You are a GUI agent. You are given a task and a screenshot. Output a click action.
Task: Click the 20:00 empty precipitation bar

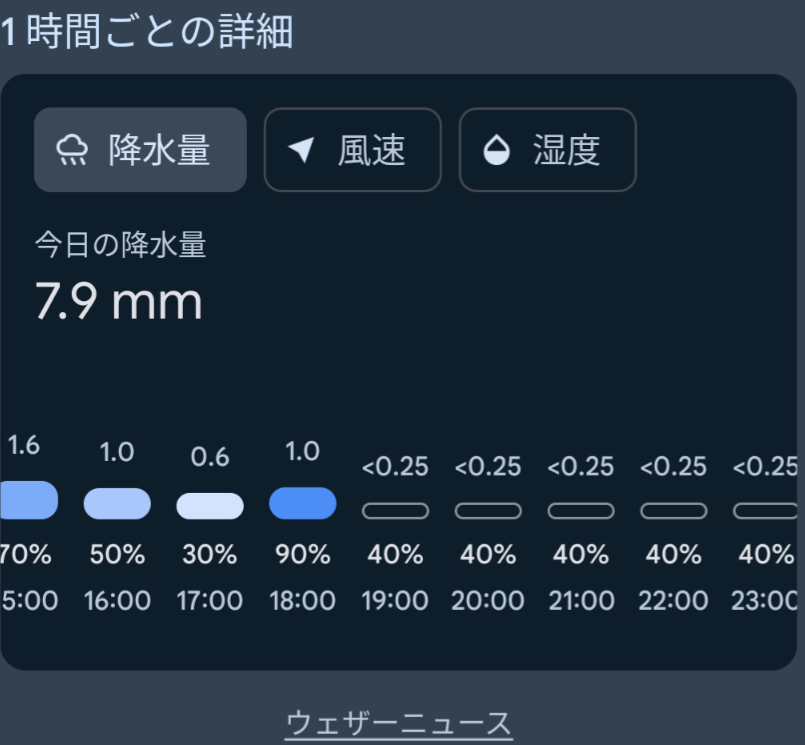(x=488, y=511)
